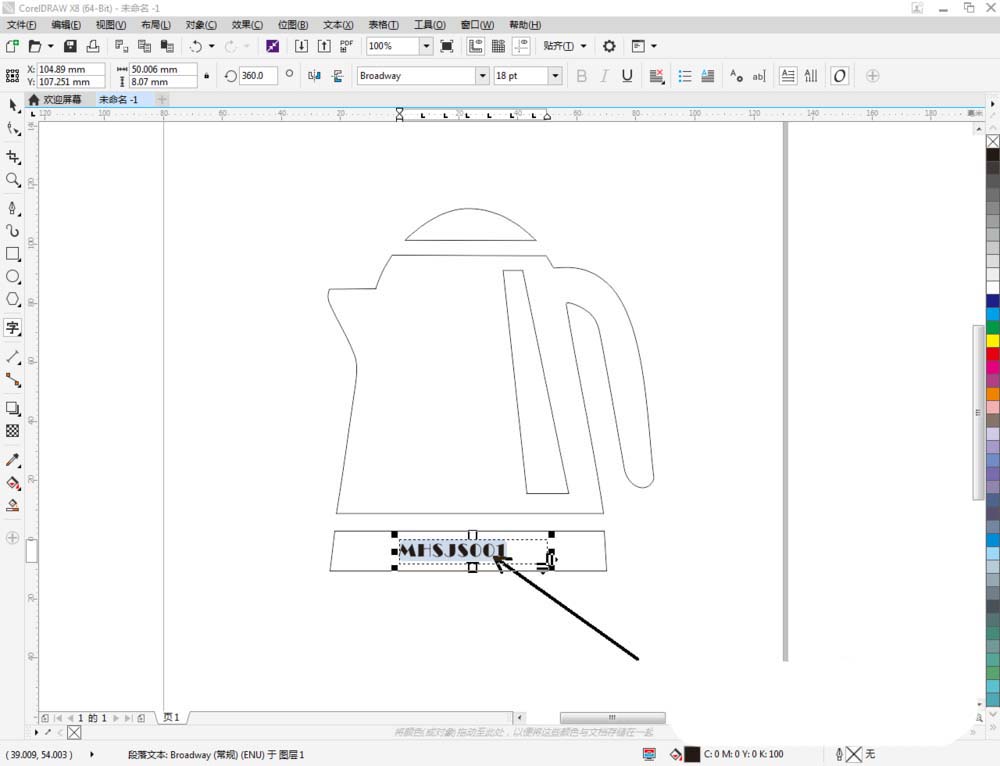Select the Zoom magnifier tool
The image size is (1000, 766).
(x=13, y=180)
